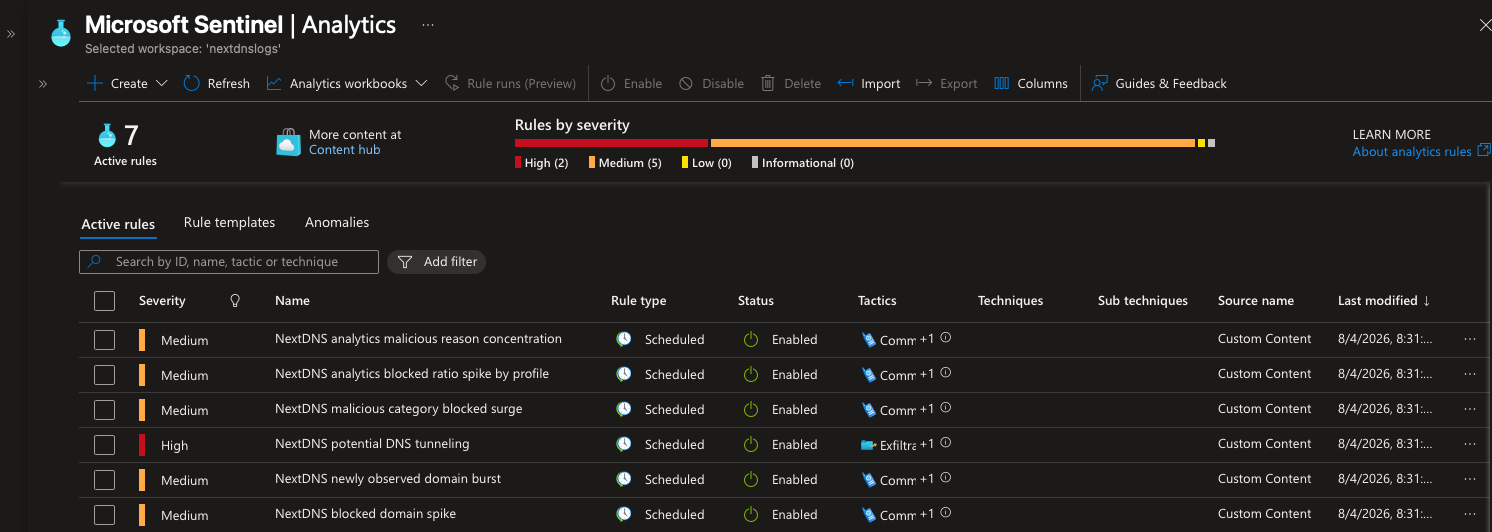Viewport: 1492px width, 532px height.
Task: Switch to Rule templates tab
Action: click(229, 222)
